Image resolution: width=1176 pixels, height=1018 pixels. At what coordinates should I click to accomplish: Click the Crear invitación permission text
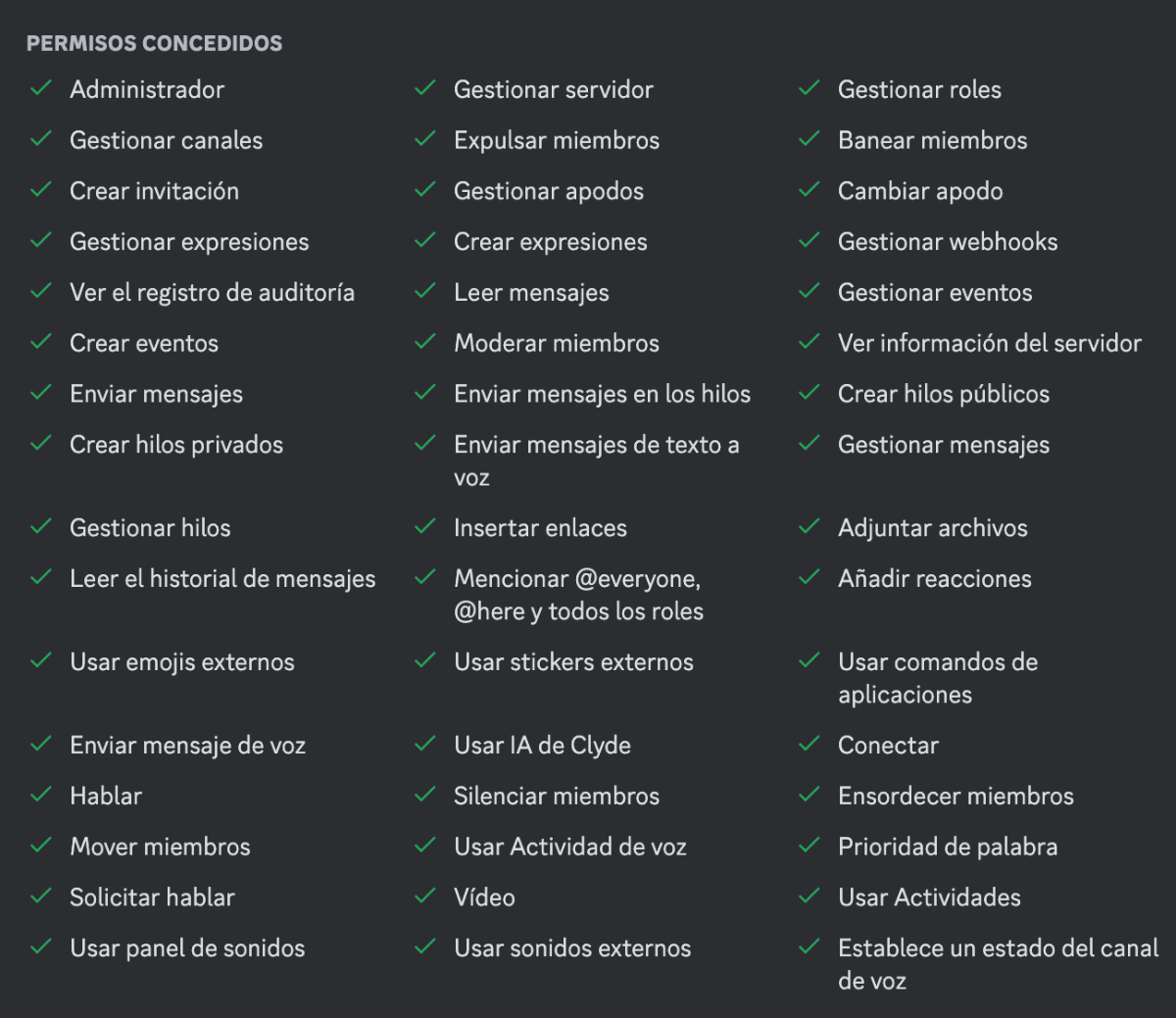pyautogui.click(x=154, y=191)
